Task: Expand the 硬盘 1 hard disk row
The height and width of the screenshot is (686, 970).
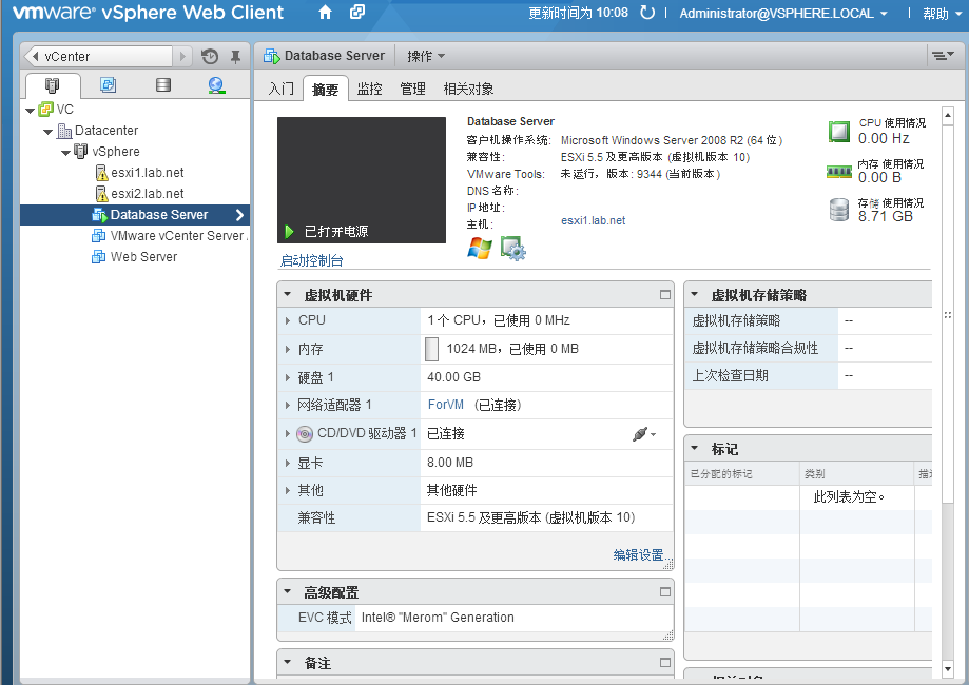Action: [x=288, y=377]
